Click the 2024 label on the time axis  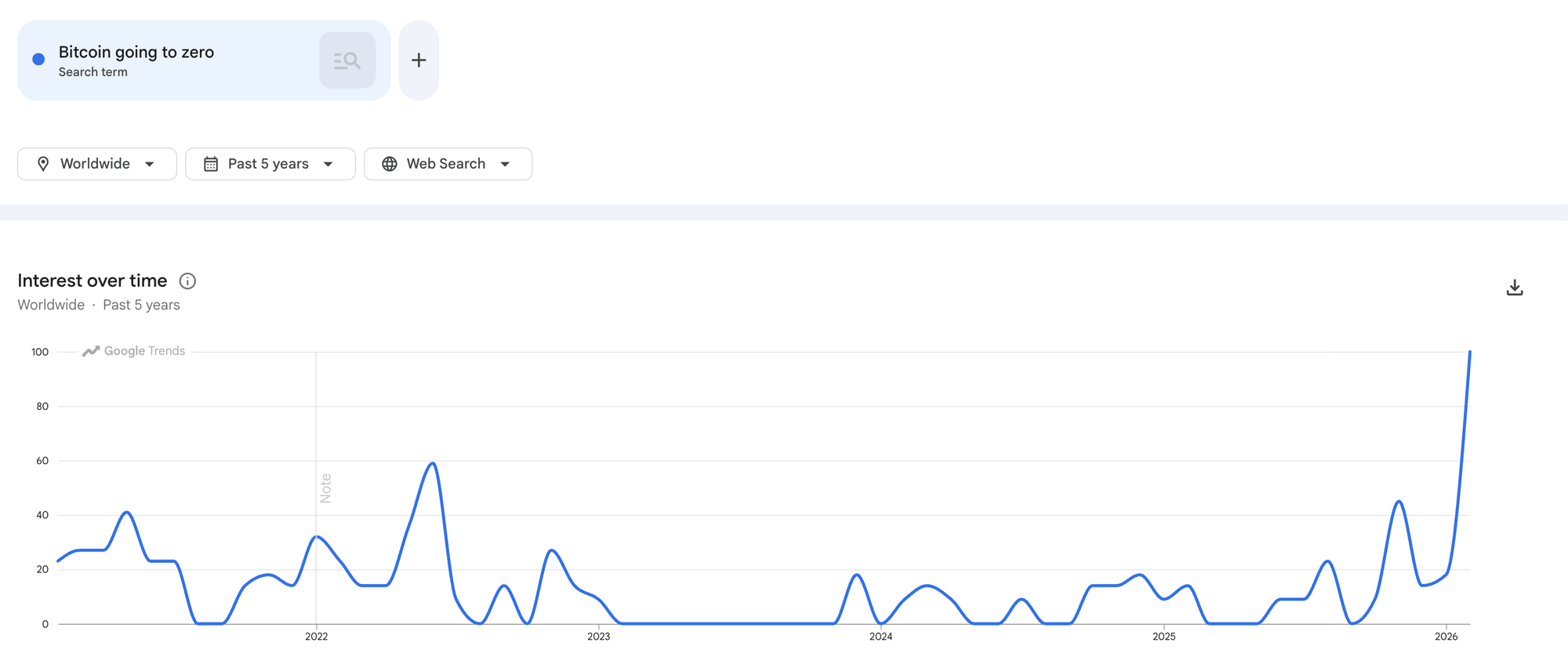(x=880, y=637)
